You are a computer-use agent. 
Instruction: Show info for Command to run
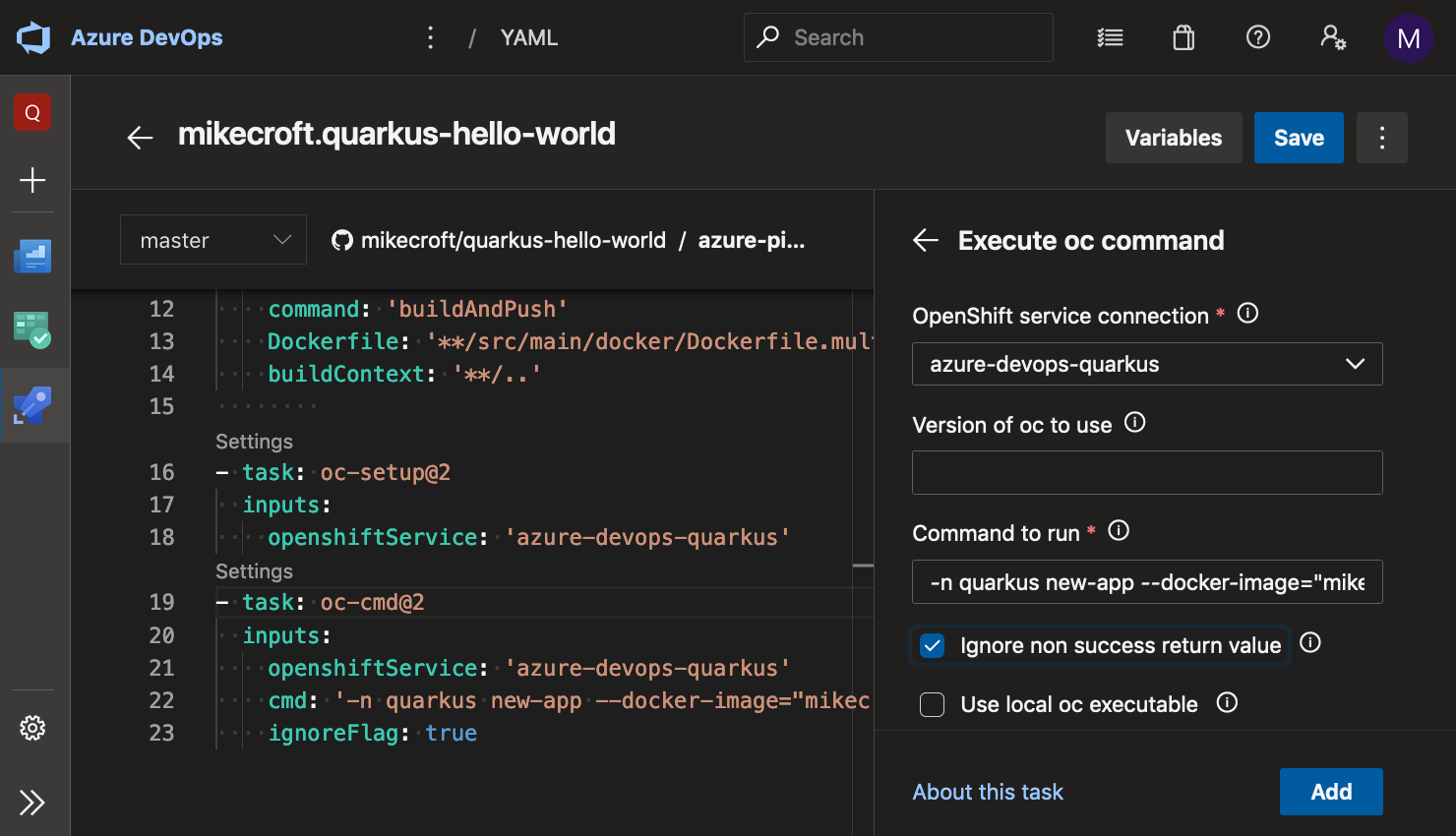[x=1119, y=531]
